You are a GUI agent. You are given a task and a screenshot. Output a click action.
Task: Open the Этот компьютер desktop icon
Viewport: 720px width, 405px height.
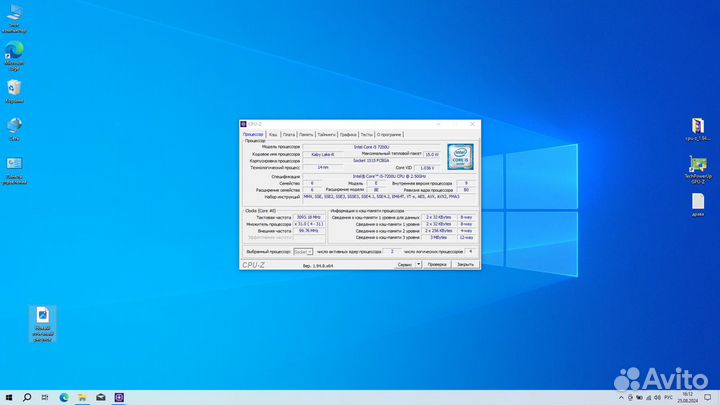(14, 18)
